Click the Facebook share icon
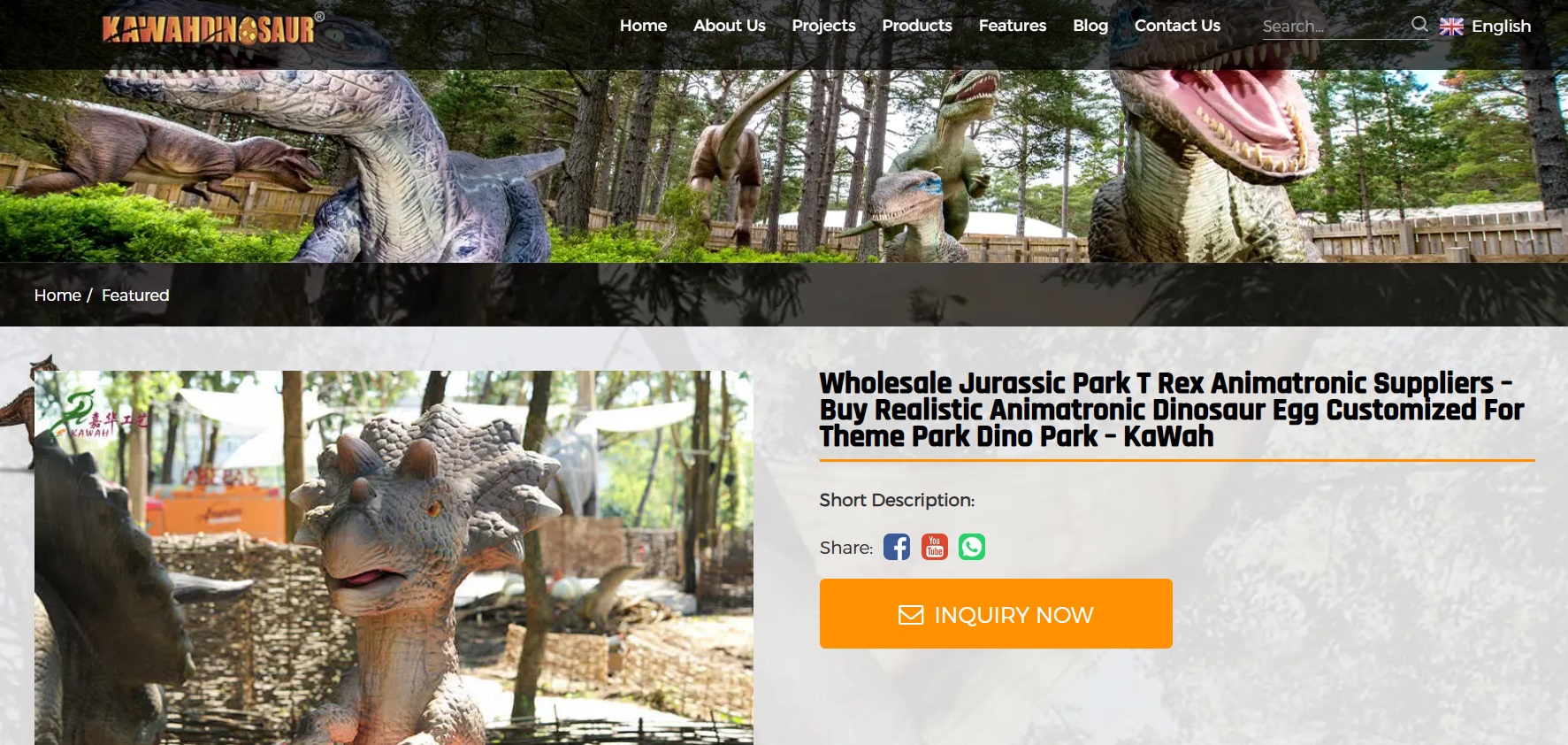This screenshot has height=745, width=1568. 897,548
